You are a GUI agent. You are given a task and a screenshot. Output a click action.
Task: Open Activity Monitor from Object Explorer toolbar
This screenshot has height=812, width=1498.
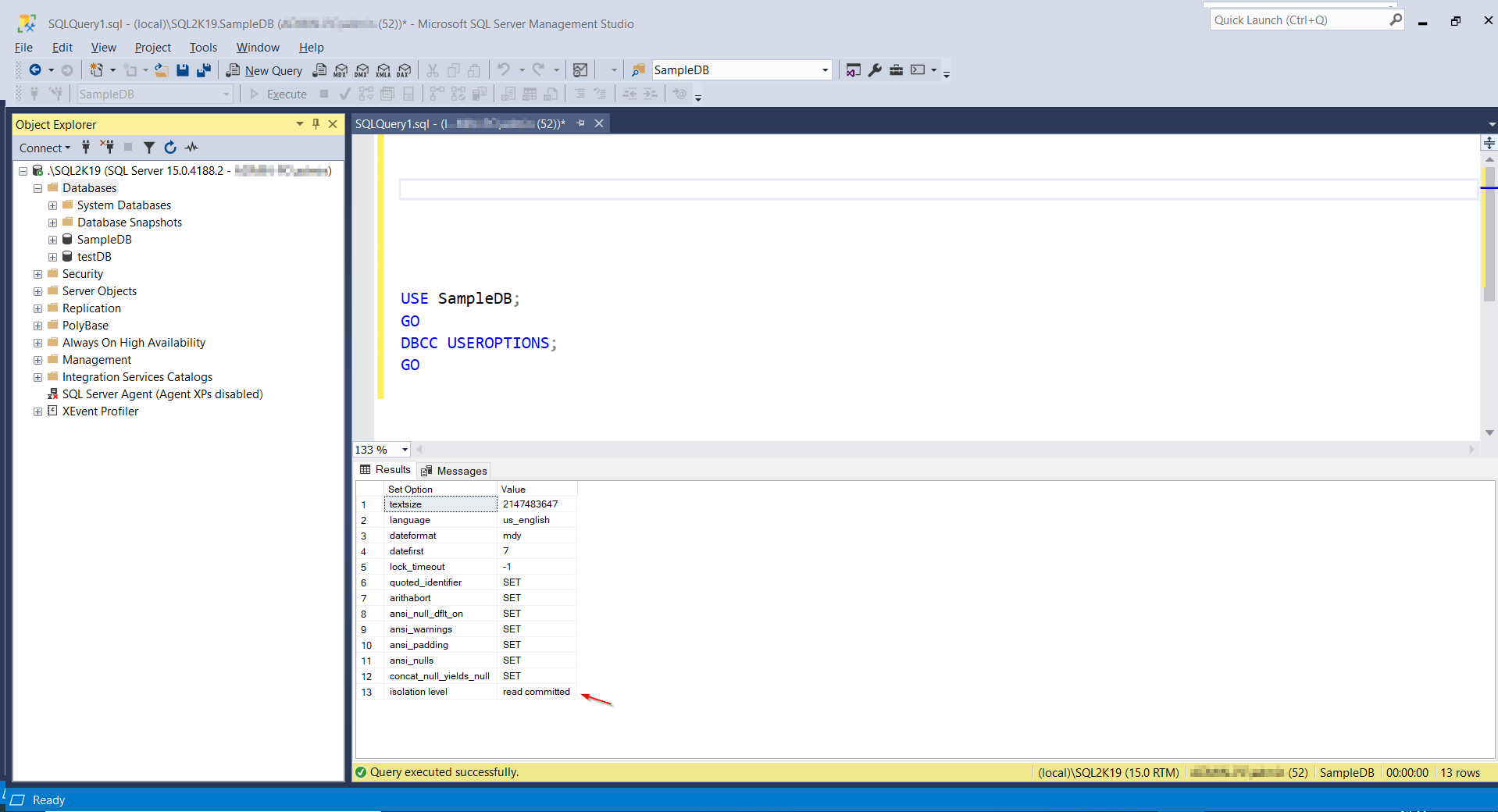click(x=191, y=148)
